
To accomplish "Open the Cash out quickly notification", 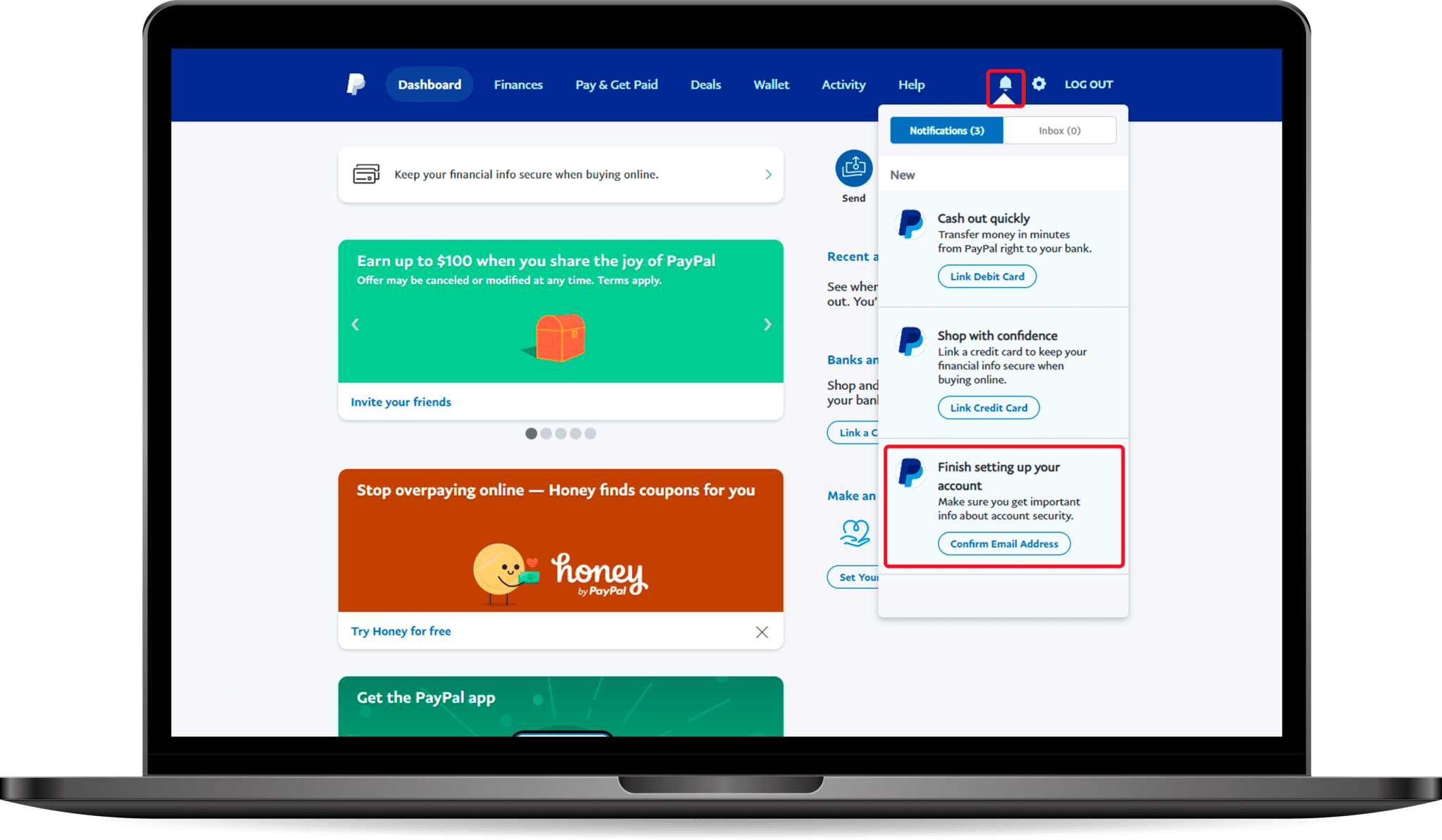I will click(1003, 249).
